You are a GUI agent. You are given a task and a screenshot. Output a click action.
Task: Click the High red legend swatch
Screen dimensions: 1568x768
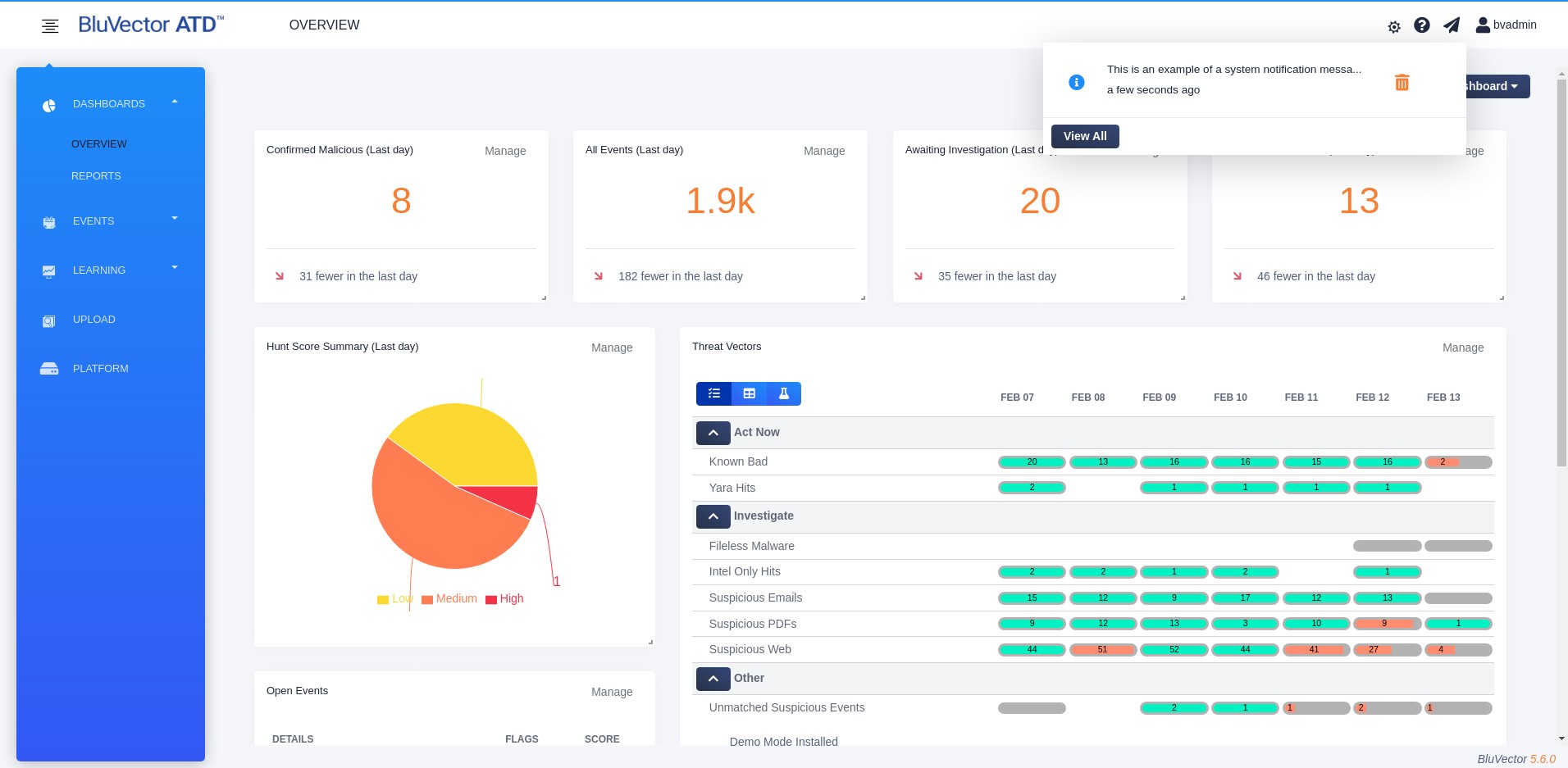click(491, 600)
